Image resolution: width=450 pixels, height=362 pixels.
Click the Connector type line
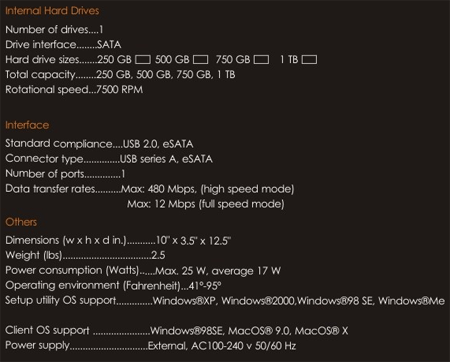tap(109, 159)
